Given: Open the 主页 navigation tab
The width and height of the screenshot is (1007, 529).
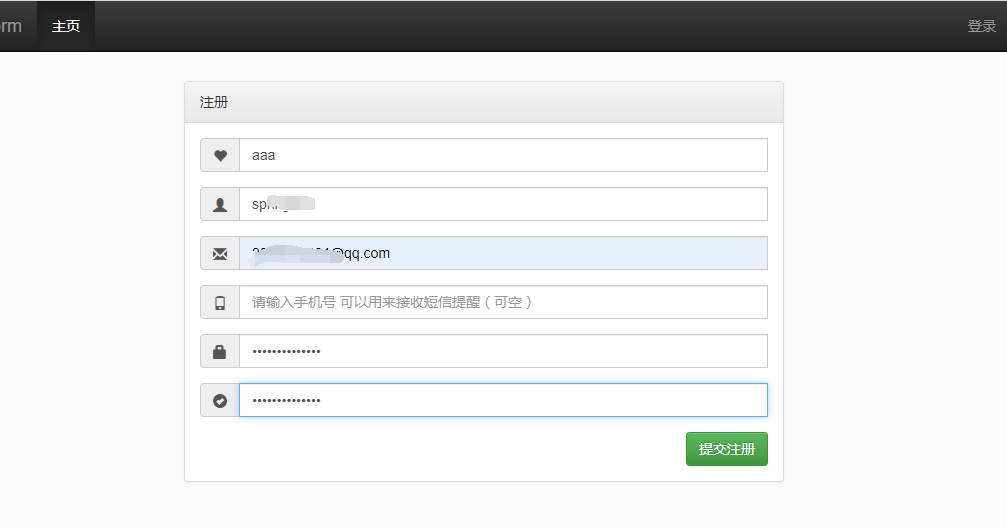Looking at the screenshot, I should point(66,26).
